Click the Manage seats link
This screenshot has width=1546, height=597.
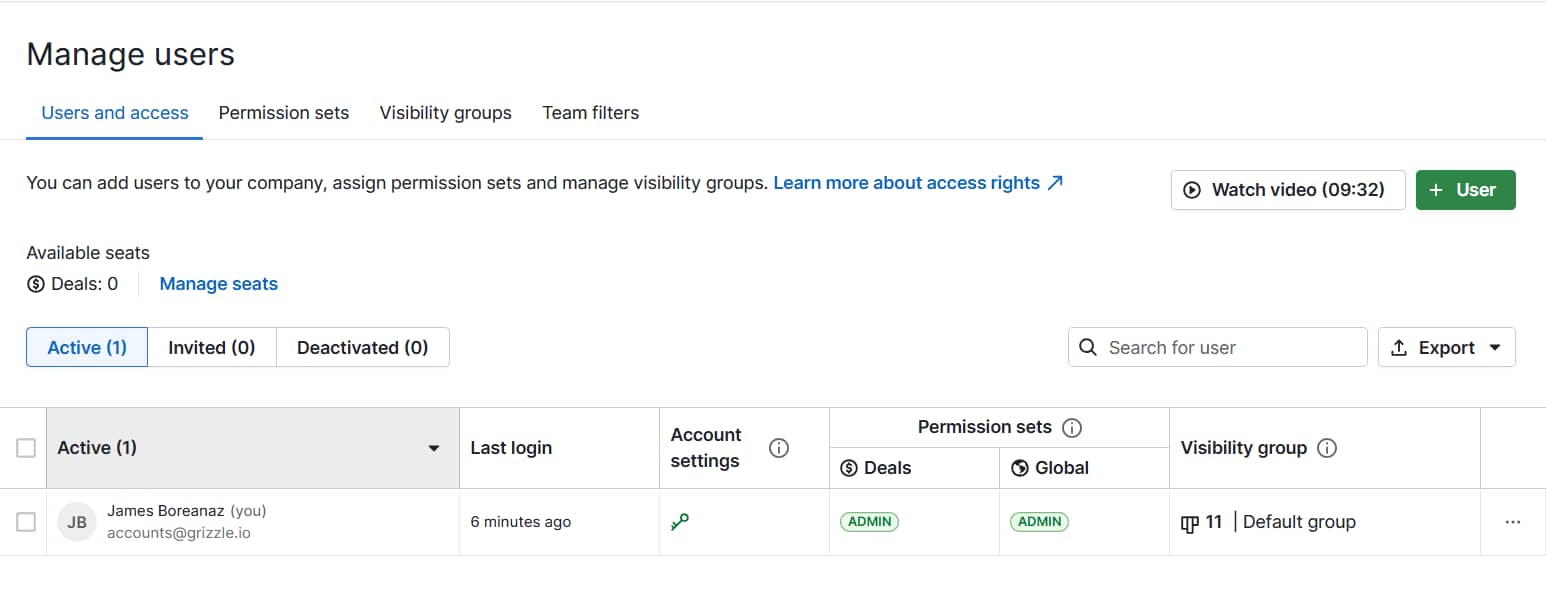pyautogui.click(x=218, y=284)
